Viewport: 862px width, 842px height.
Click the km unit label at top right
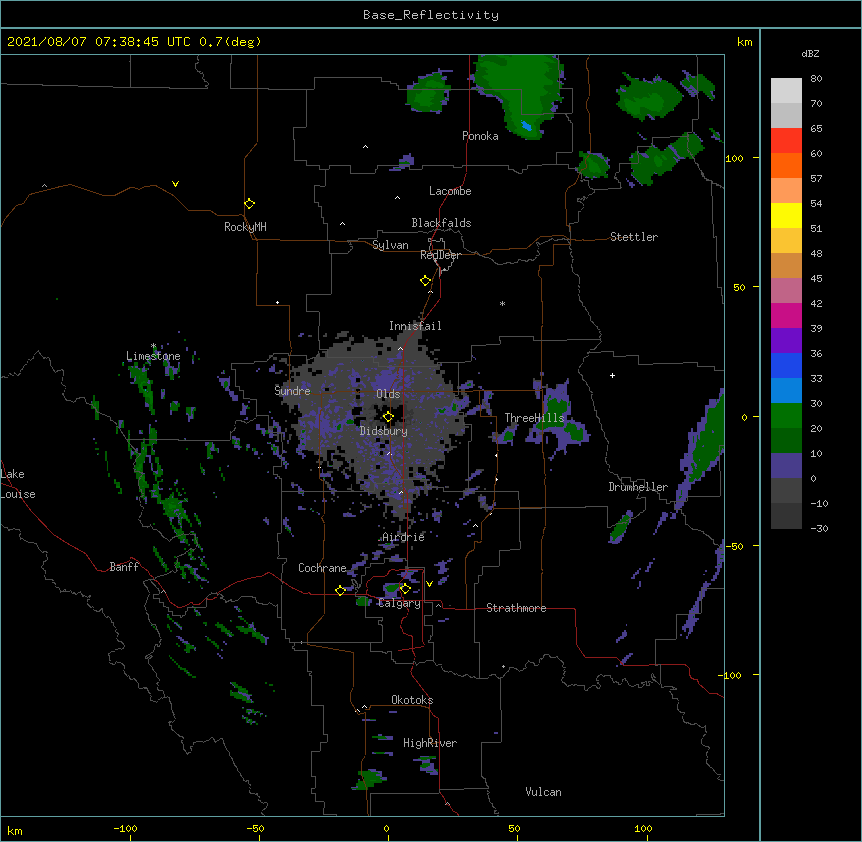coord(744,42)
